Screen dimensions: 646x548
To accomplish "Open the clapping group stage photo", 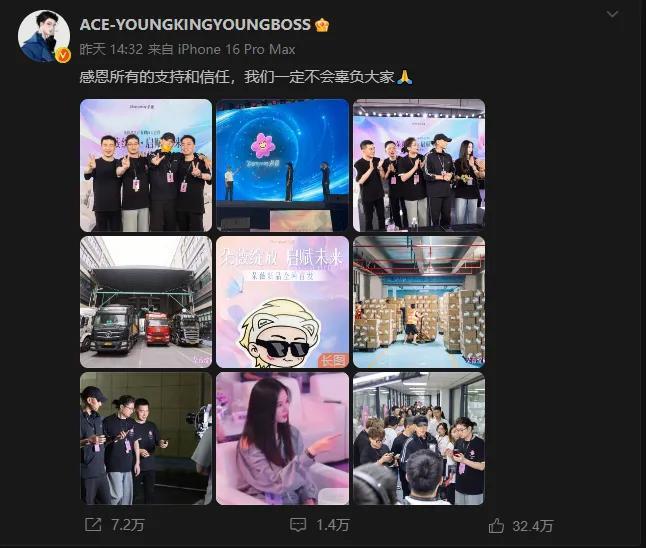I will [x=419, y=165].
